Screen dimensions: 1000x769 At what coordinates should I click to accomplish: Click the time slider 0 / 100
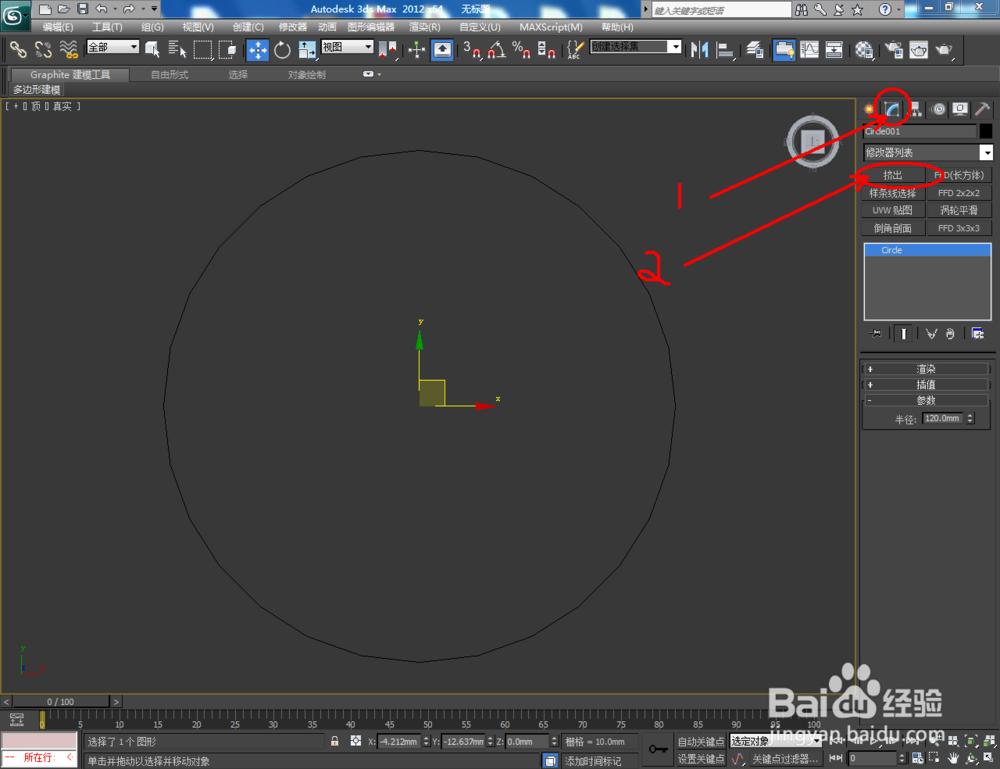click(x=61, y=701)
